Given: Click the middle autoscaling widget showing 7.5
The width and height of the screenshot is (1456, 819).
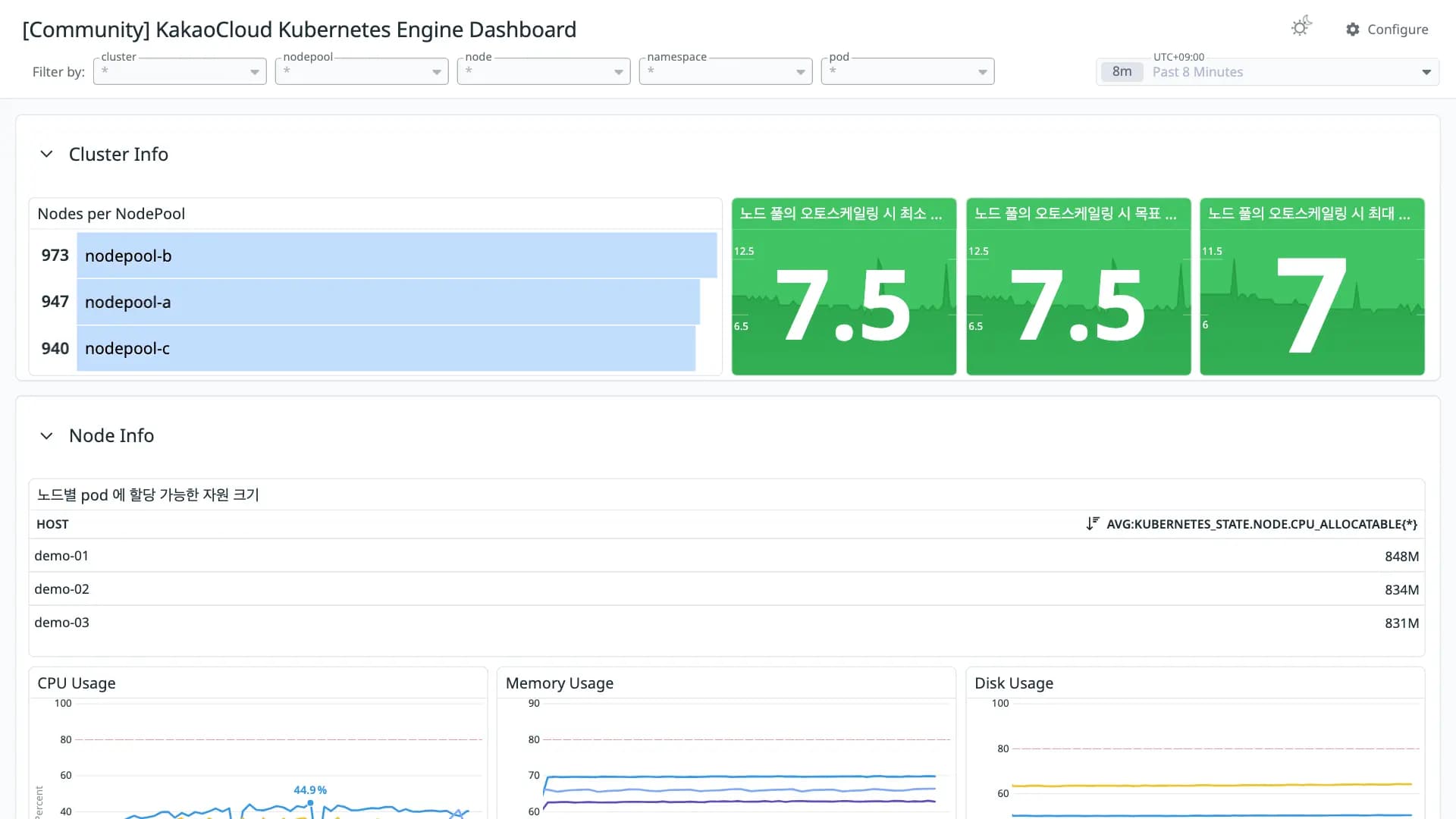Looking at the screenshot, I should click(x=1078, y=287).
